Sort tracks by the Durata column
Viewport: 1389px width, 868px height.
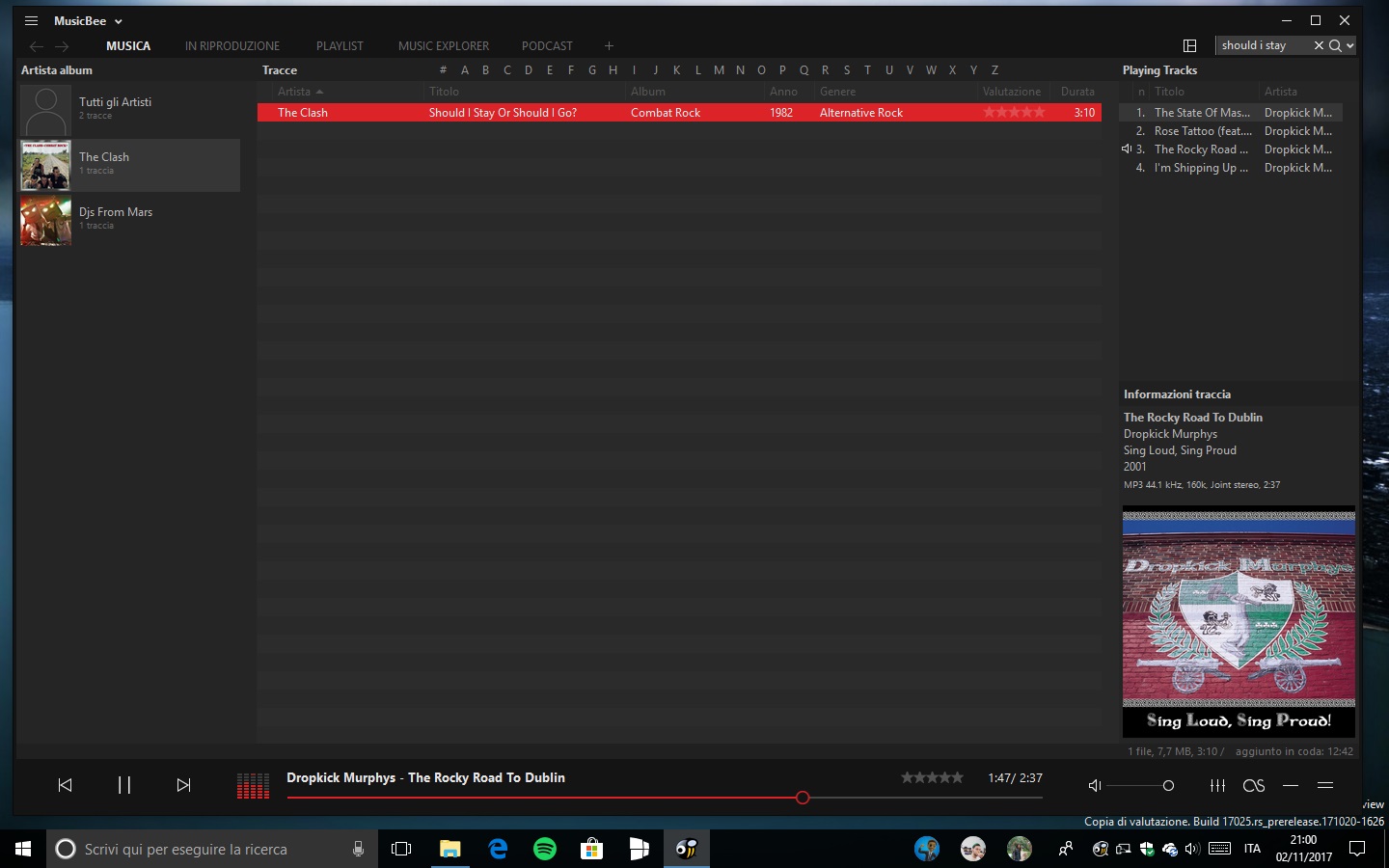tap(1077, 92)
